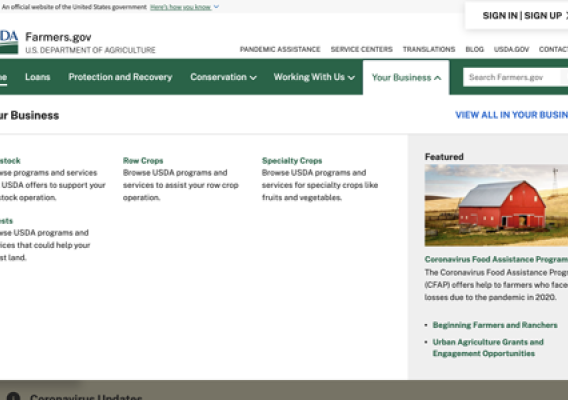Expand the Working With Us chevron

click(351, 78)
